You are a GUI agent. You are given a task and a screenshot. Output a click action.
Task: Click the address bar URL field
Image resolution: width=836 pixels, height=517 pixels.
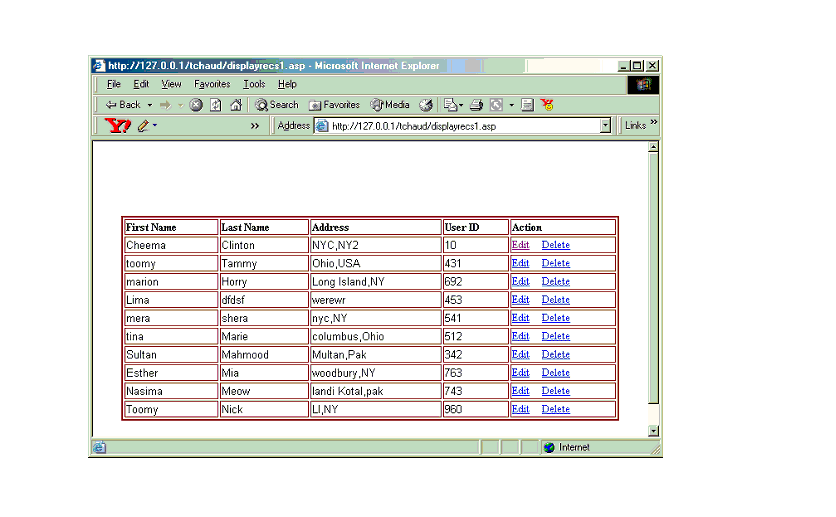pos(464,126)
